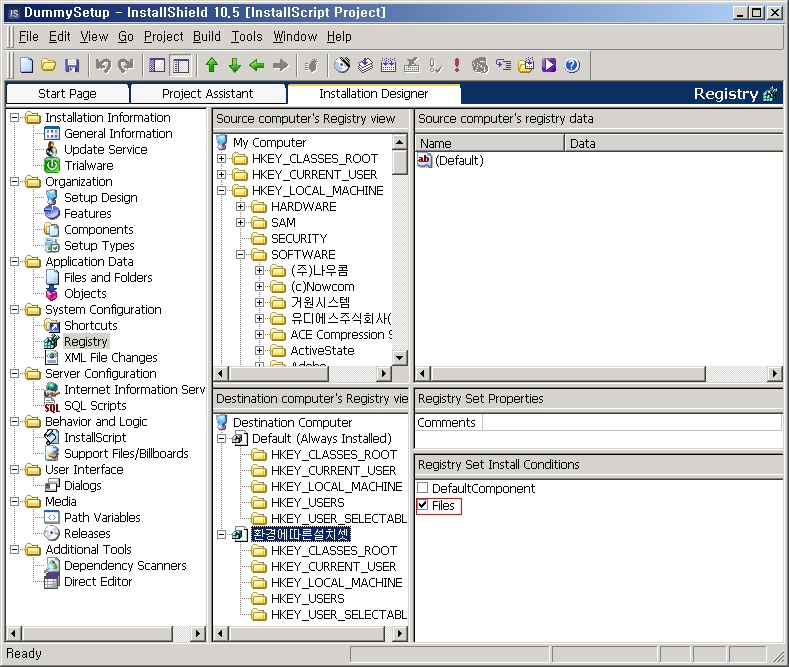Click the Data column header
The height and width of the screenshot is (667, 789).
coord(673,143)
